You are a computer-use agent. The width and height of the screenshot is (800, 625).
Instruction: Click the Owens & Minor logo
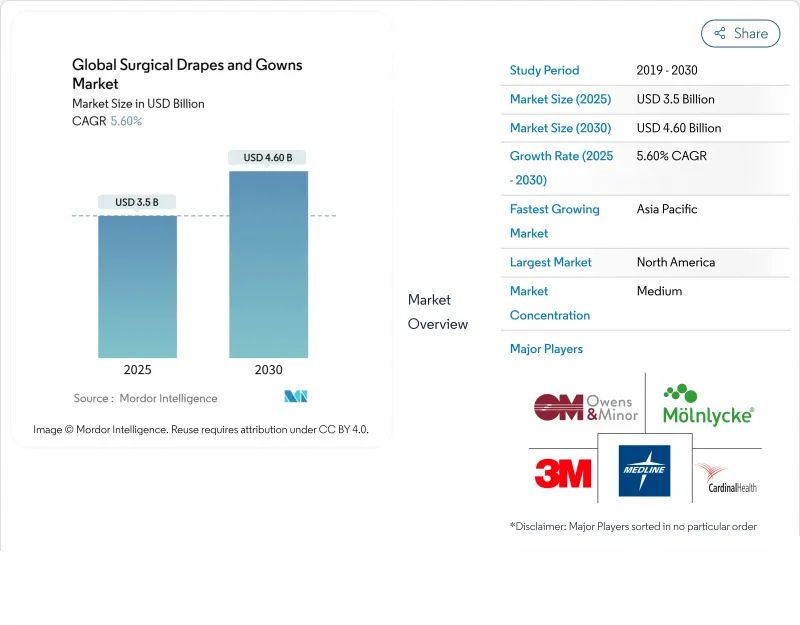585,407
